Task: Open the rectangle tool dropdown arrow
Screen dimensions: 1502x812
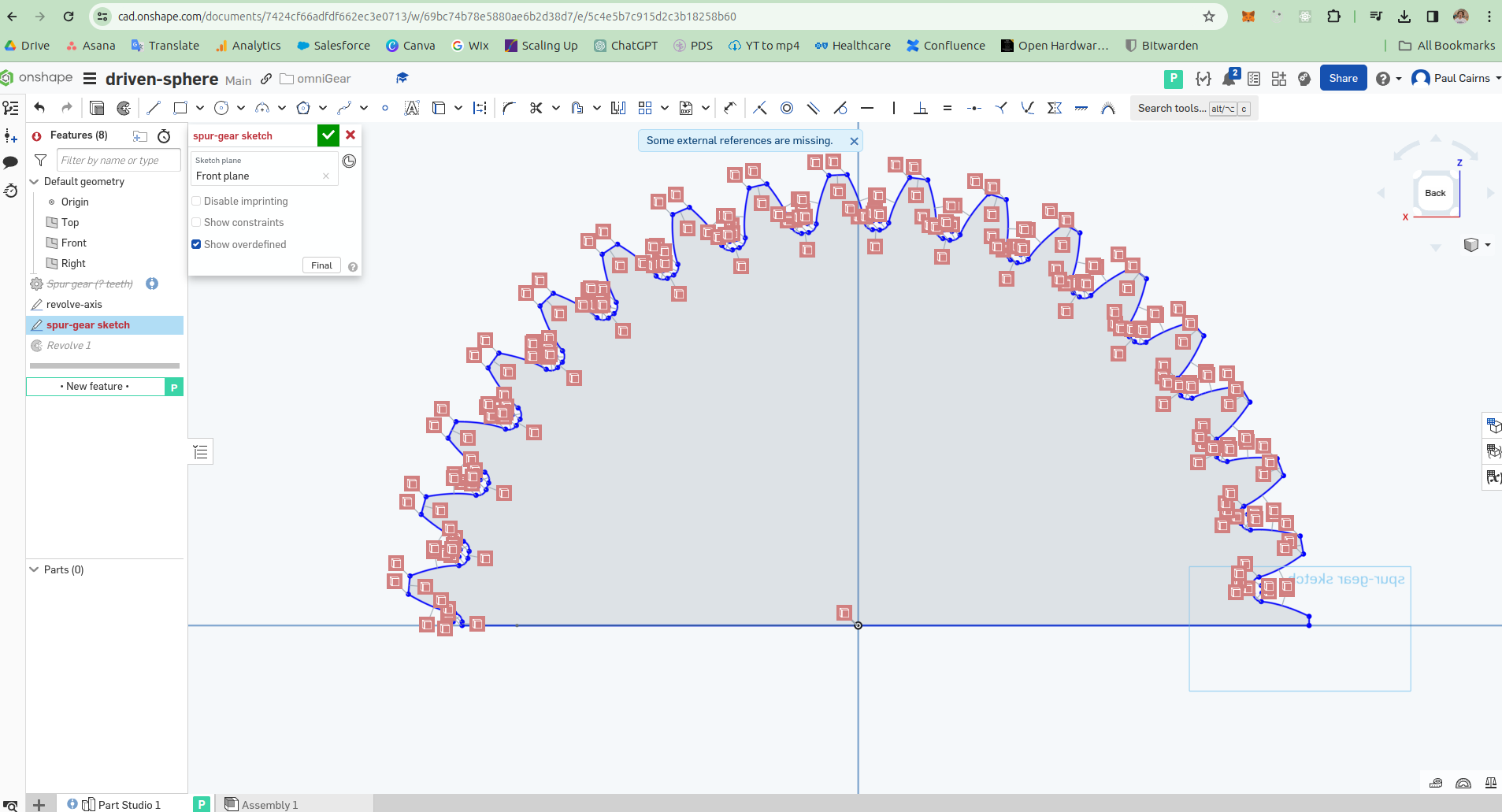Action: pyautogui.click(x=200, y=108)
